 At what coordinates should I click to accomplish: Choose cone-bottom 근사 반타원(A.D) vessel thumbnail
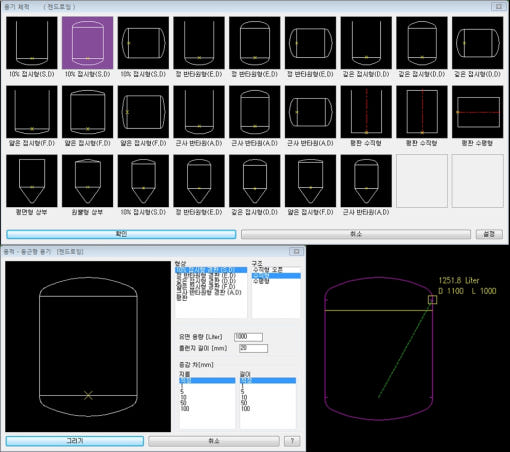(366, 181)
